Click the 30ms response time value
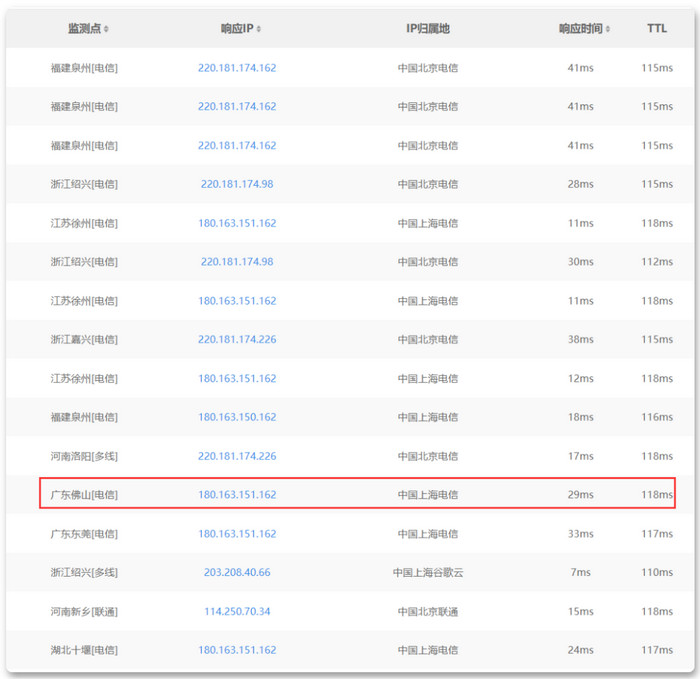The width and height of the screenshot is (700, 679). pyautogui.click(x=580, y=262)
